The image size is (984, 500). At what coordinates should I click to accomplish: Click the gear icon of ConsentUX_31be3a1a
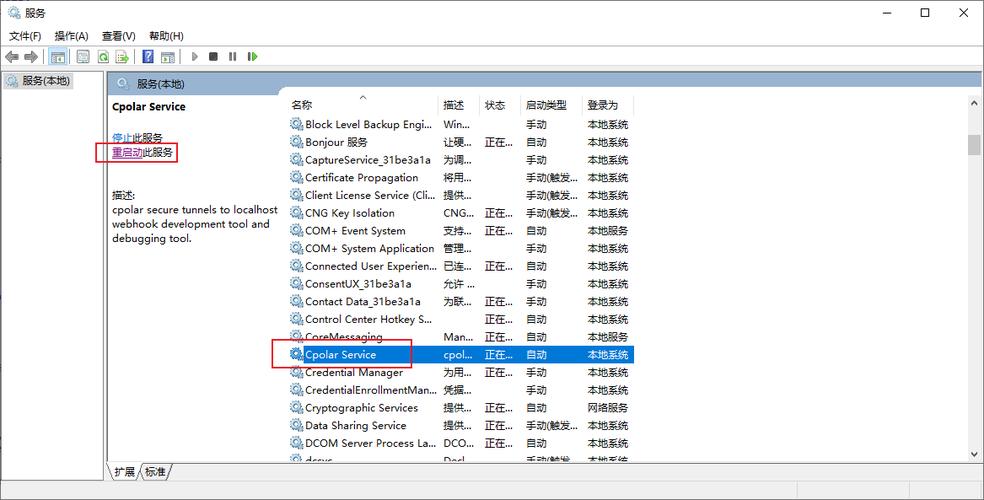296,284
